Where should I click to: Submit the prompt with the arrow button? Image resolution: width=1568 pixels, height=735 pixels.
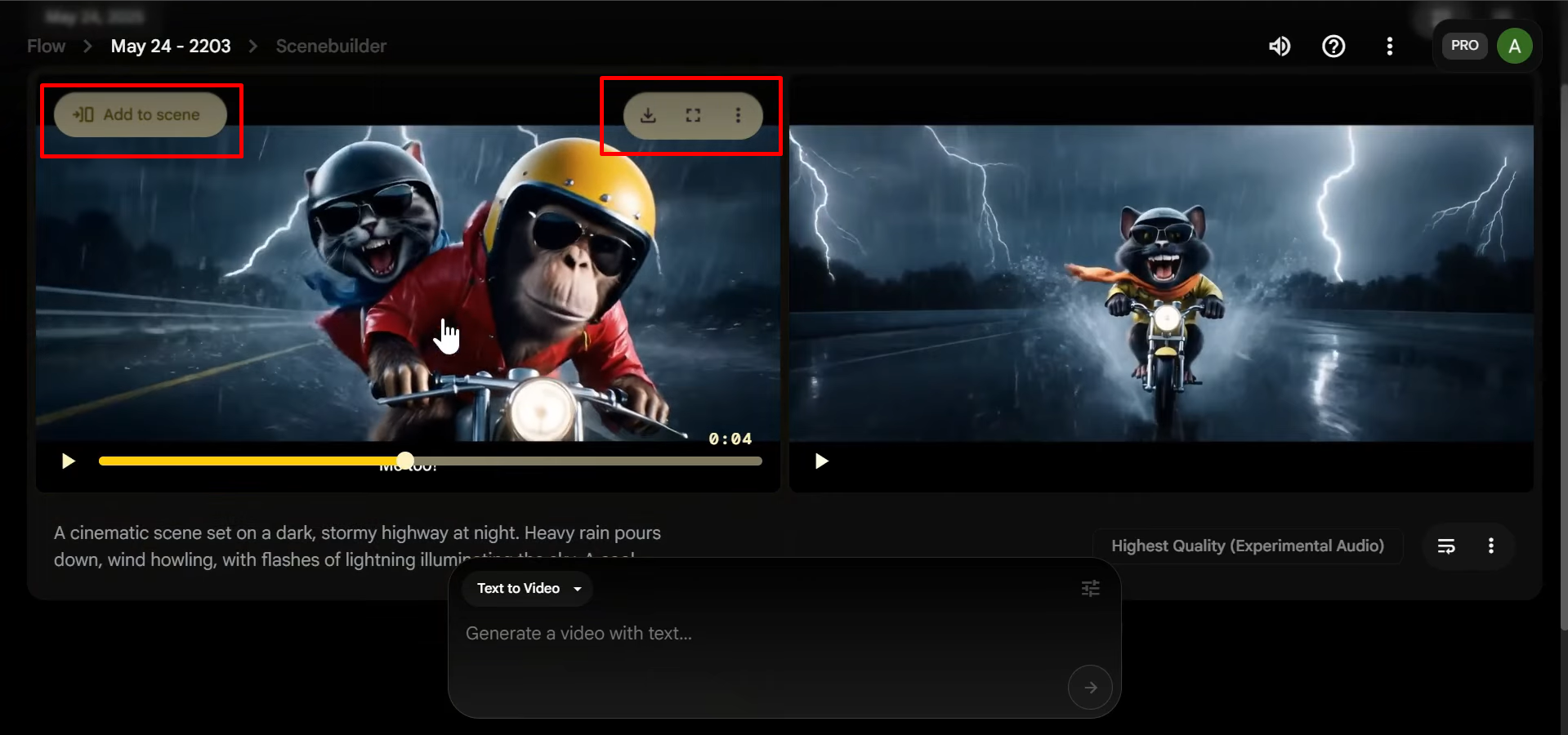(1090, 687)
